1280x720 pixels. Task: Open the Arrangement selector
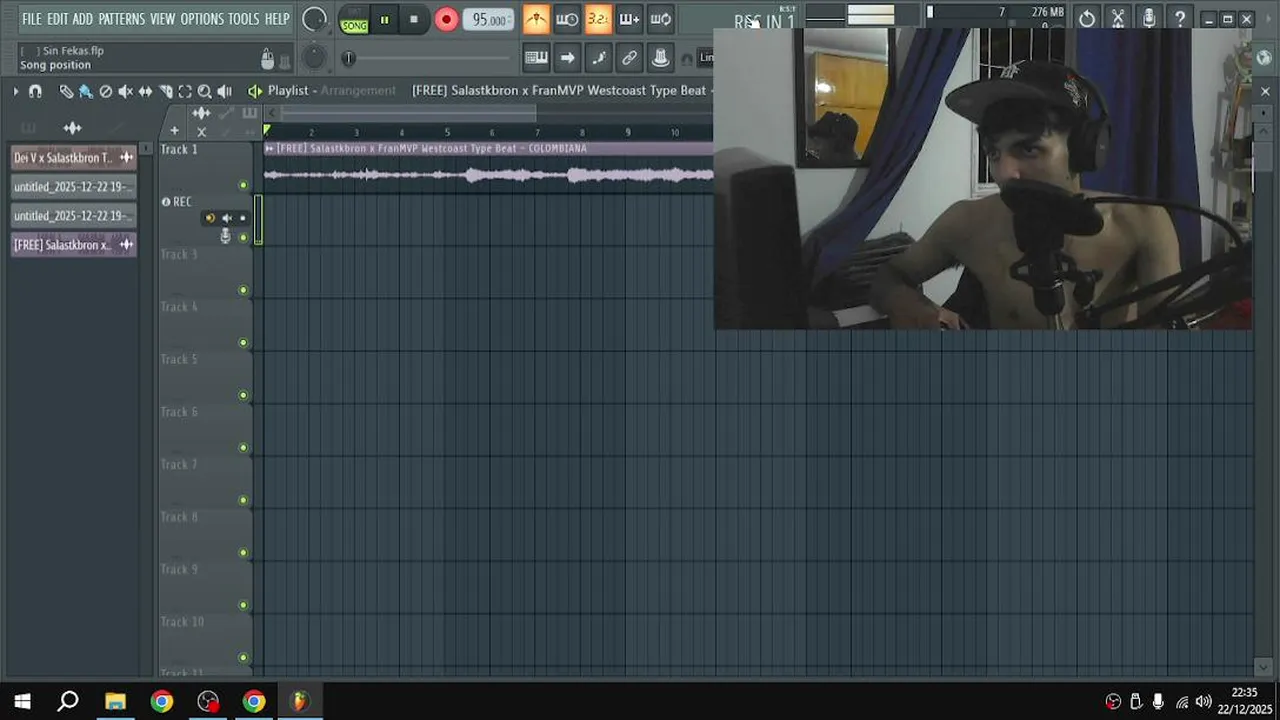coord(358,90)
